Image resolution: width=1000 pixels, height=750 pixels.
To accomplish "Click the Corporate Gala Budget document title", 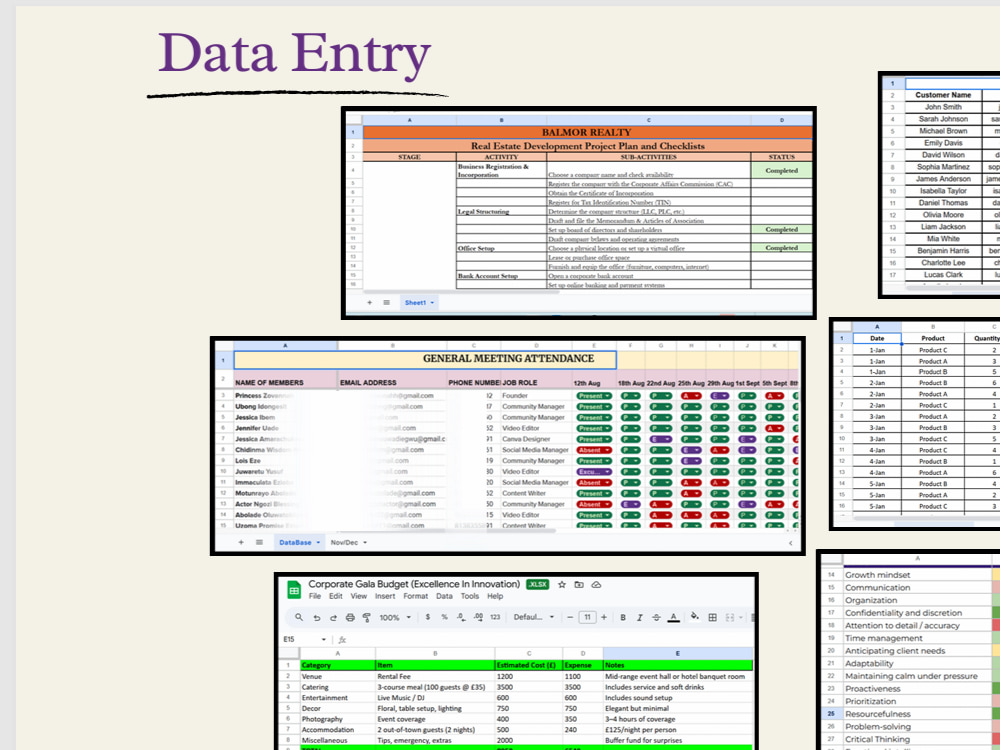I will click(415, 584).
